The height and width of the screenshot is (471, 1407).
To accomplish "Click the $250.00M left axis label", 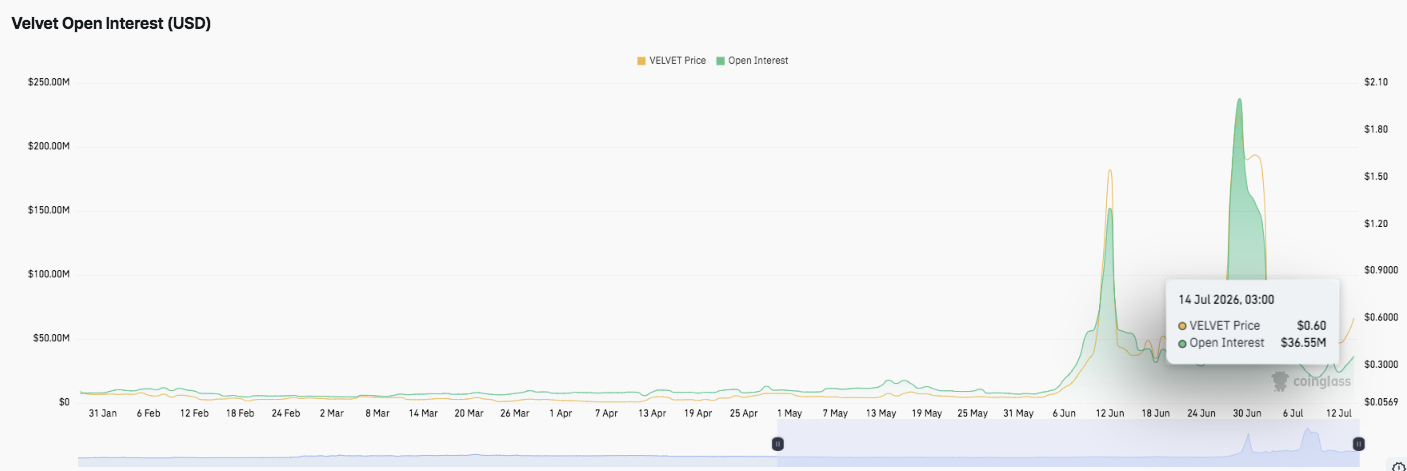I will tap(49, 82).
